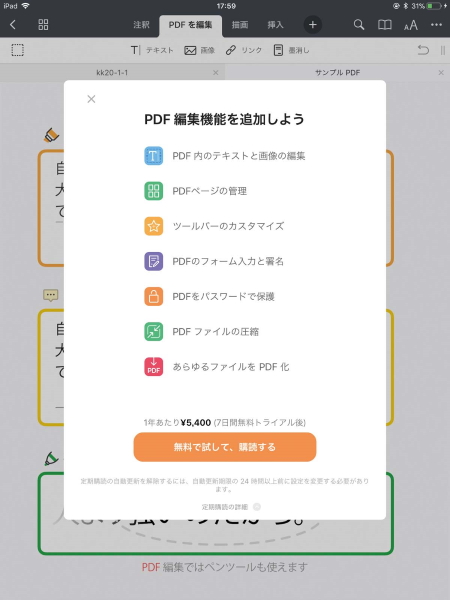
Task: Close the サンプル PDF document tab
Action: (441, 72)
